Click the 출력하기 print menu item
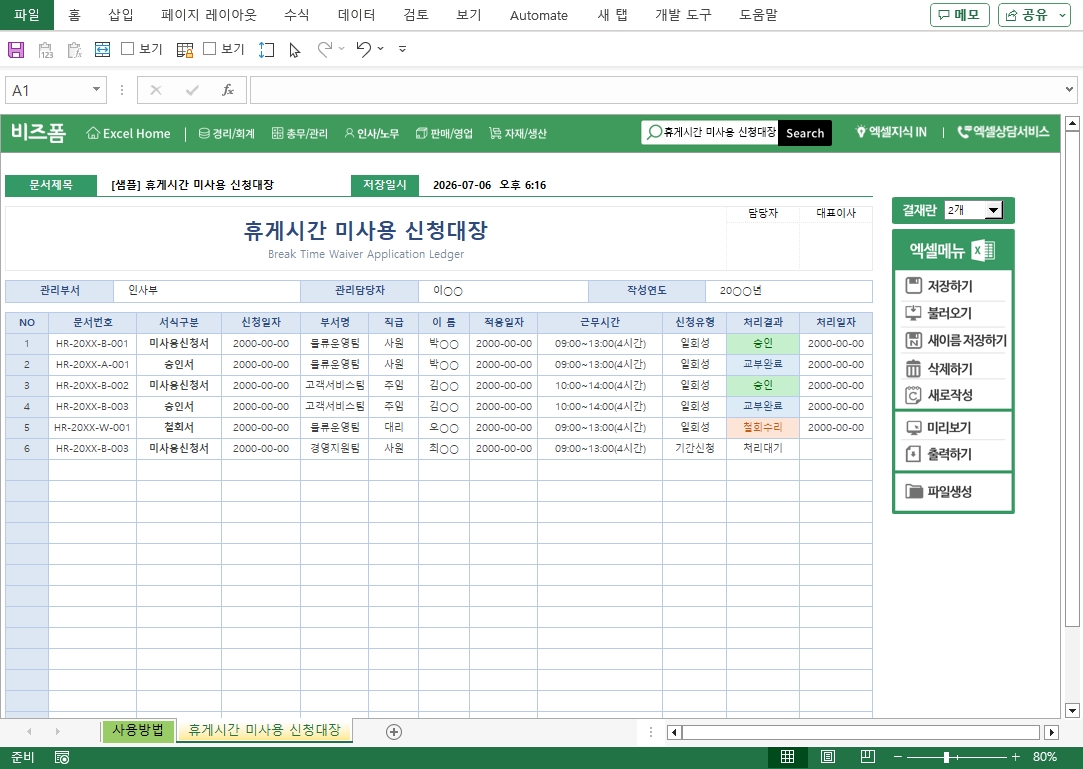 953,454
